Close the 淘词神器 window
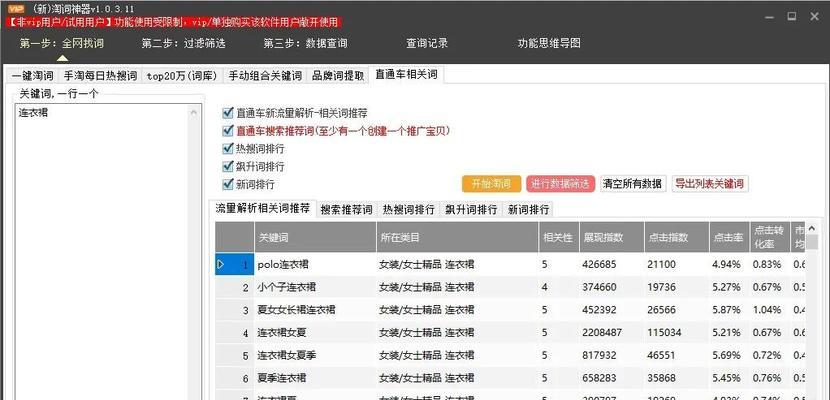The height and width of the screenshot is (400, 830). point(815,16)
